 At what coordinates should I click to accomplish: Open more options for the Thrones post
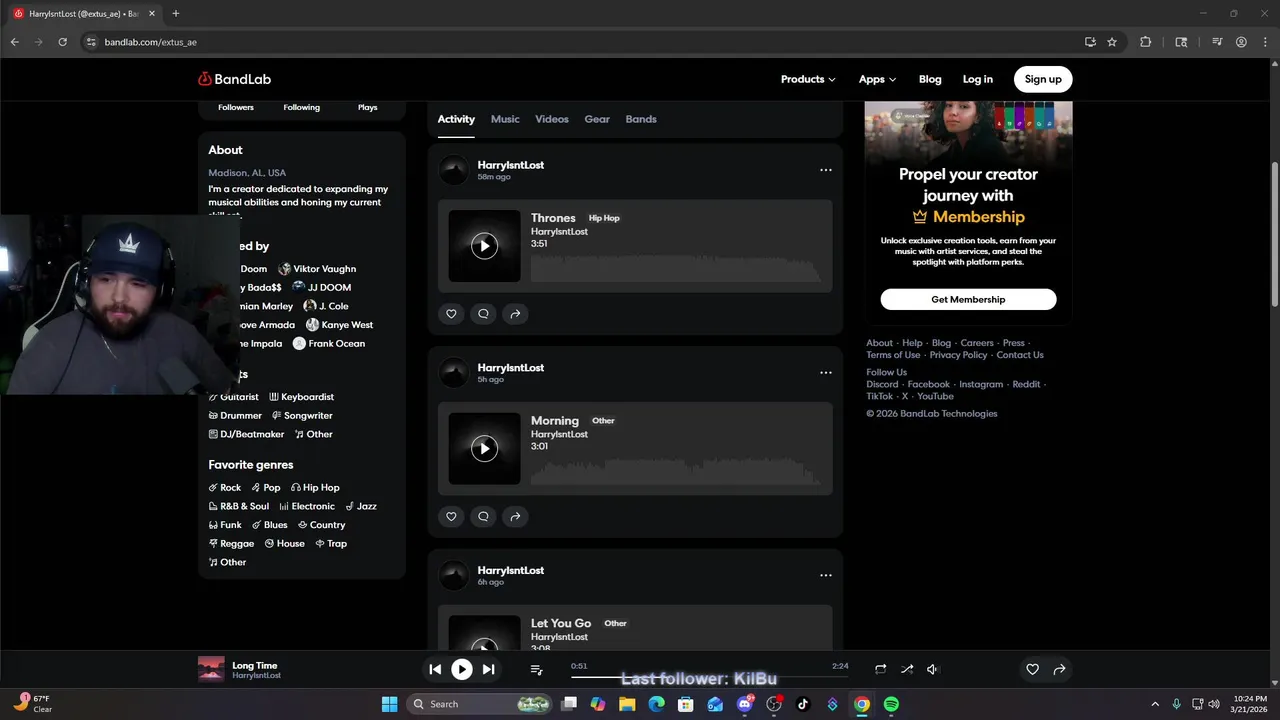pos(826,170)
